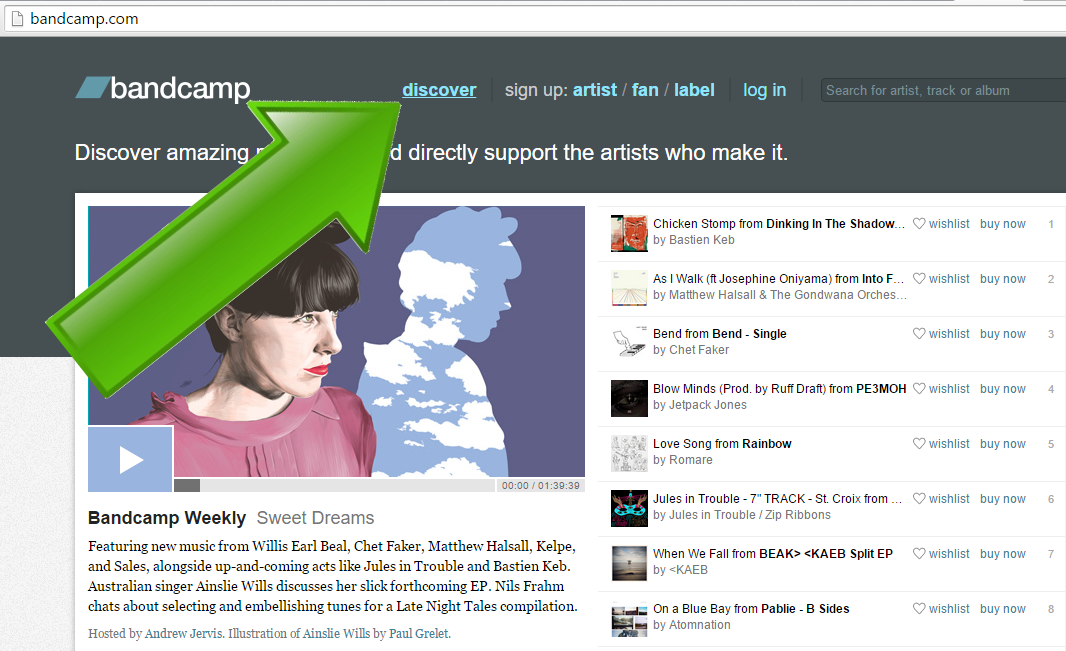This screenshot has width=1066, height=651.
Task: Select When We Fall track title
Action: (x=773, y=554)
